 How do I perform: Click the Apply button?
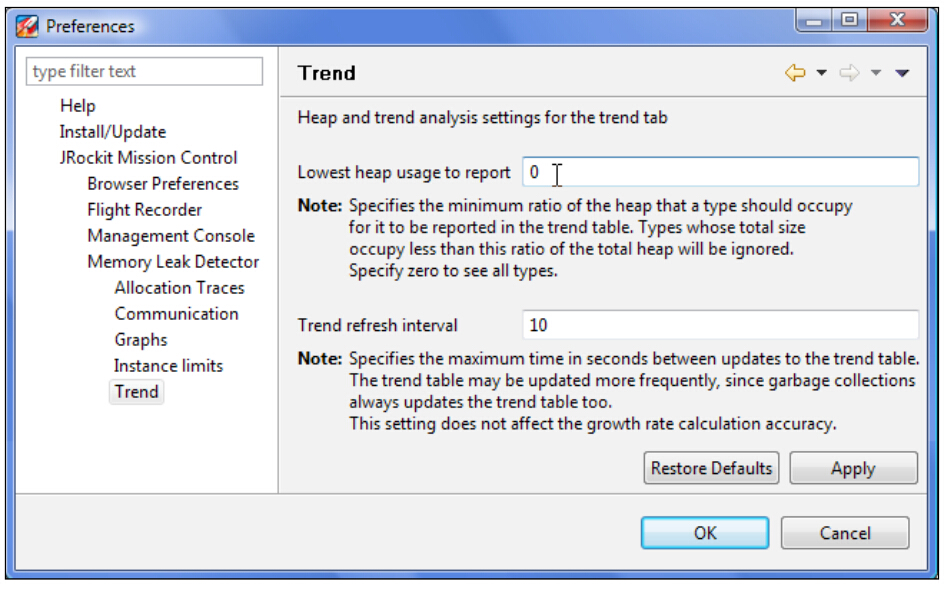(853, 468)
